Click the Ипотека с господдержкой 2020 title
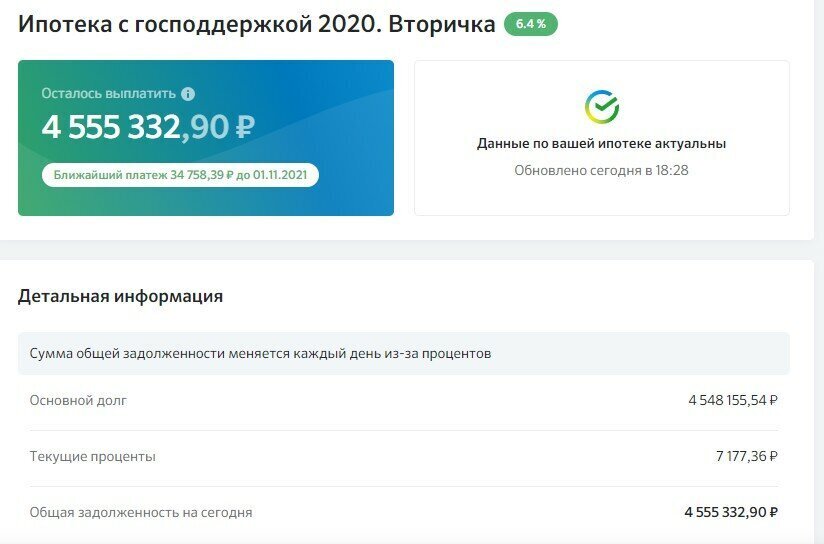The image size is (824, 544). 256,24
